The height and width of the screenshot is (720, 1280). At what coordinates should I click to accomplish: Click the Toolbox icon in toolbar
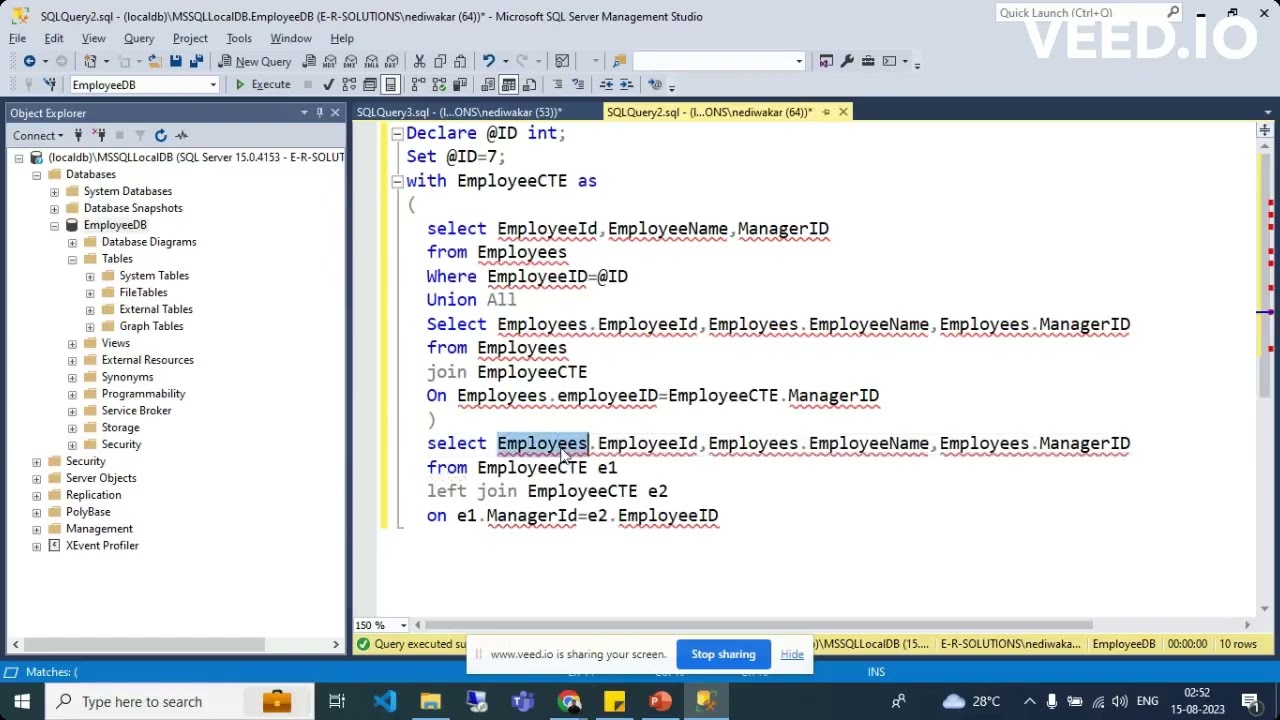(868, 61)
